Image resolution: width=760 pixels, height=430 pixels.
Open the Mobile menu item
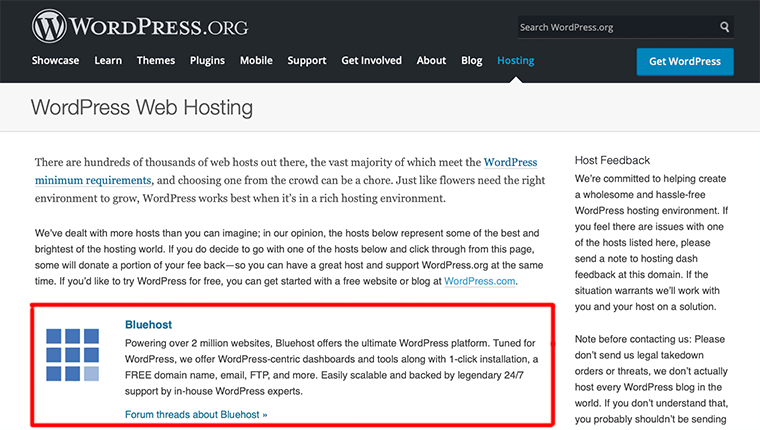tap(256, 61)
